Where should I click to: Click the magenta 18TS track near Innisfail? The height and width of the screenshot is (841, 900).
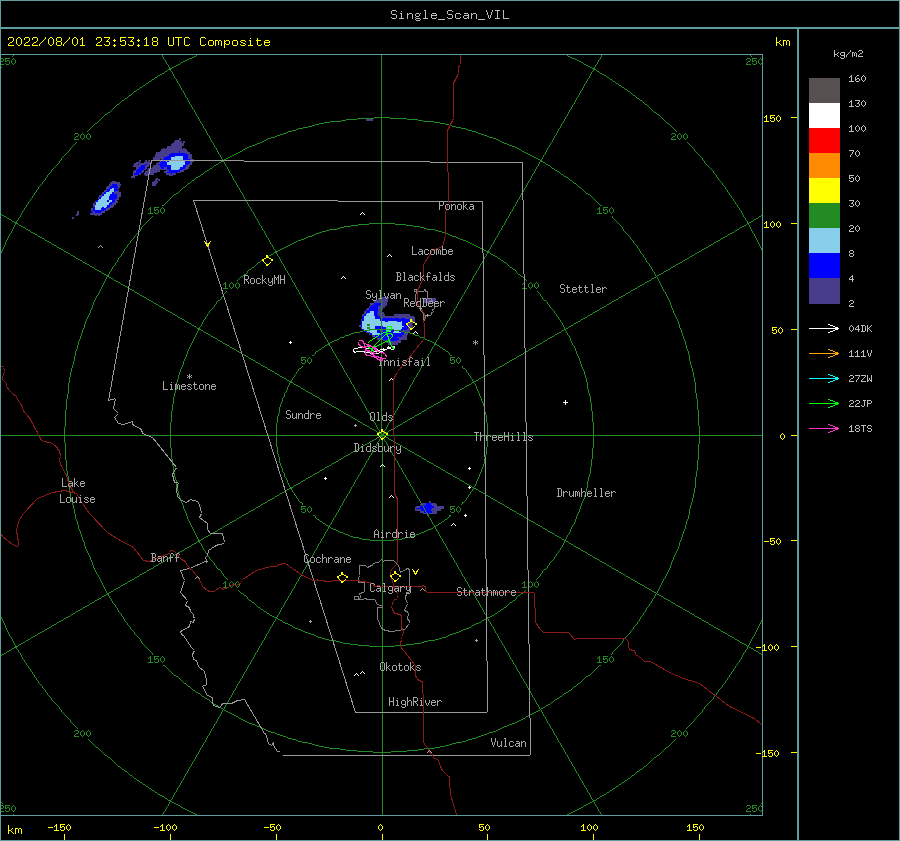click(x=371, y=351)
